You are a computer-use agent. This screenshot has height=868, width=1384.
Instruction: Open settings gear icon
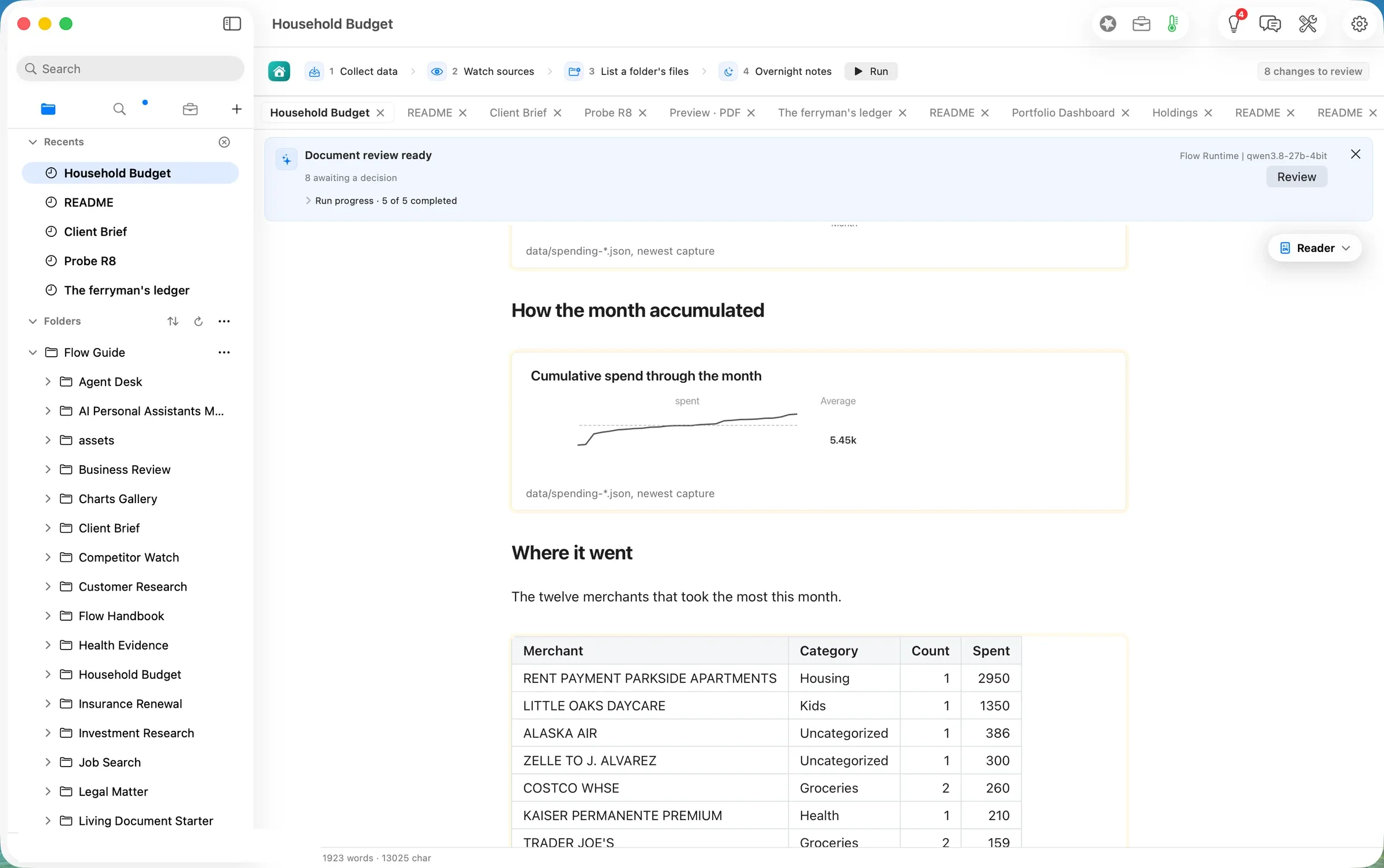pos(1359,24)
